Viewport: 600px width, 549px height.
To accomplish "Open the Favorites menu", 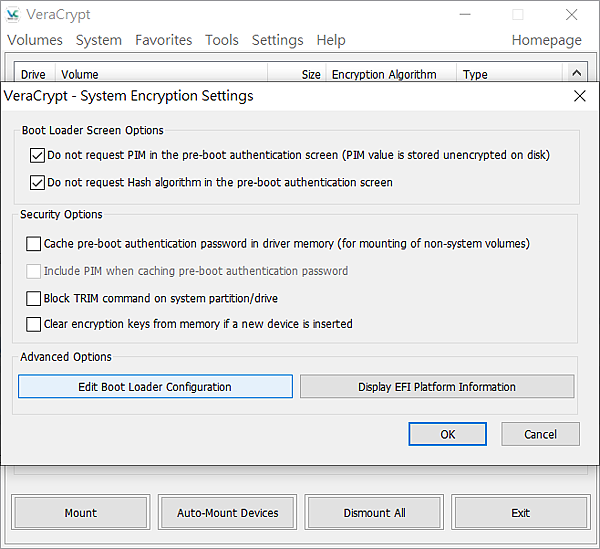I will coord(164,40).
